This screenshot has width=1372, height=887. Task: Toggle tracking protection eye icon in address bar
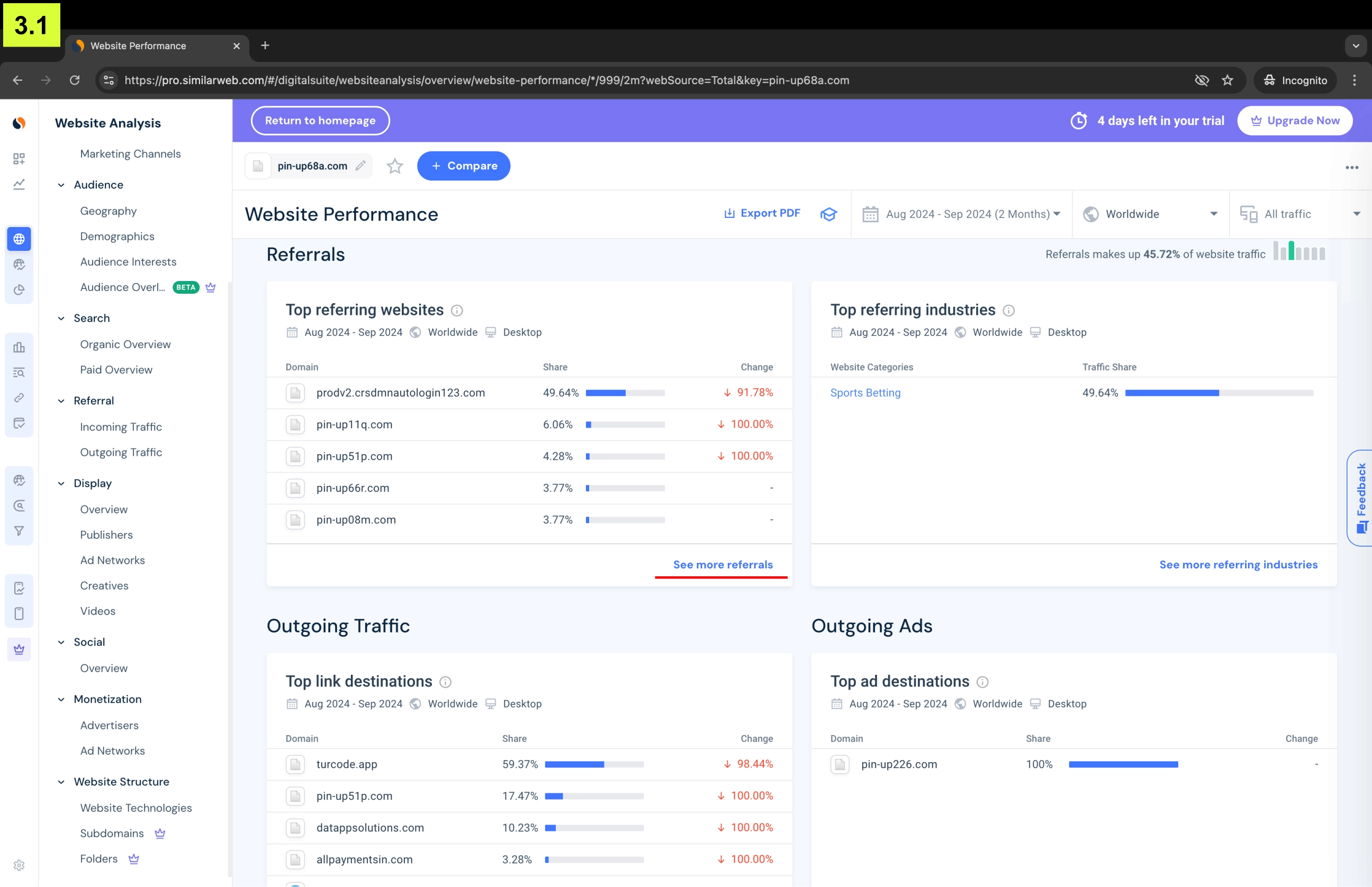pos(1202,80)
